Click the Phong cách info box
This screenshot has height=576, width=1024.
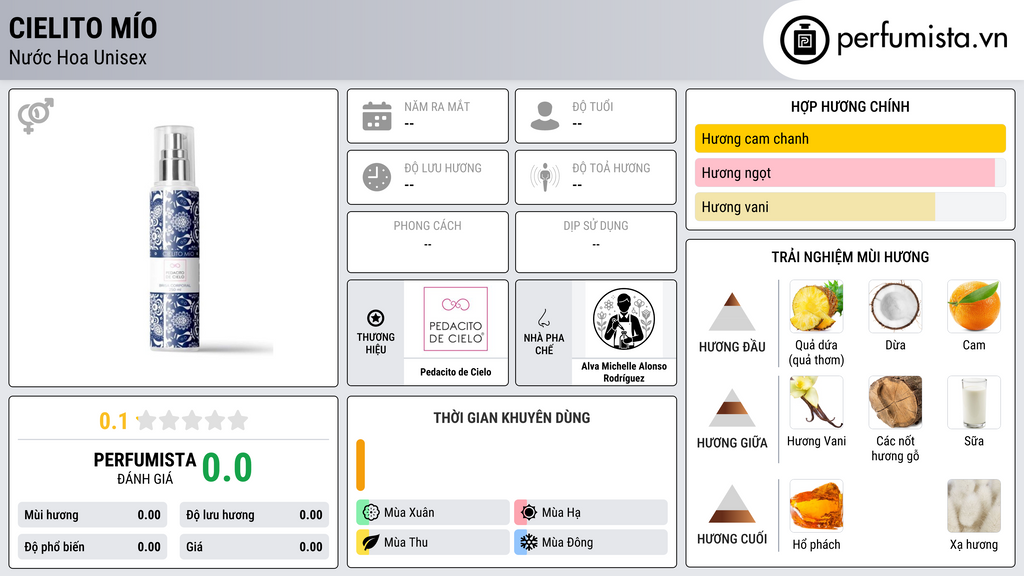click(x=428, y=242)
